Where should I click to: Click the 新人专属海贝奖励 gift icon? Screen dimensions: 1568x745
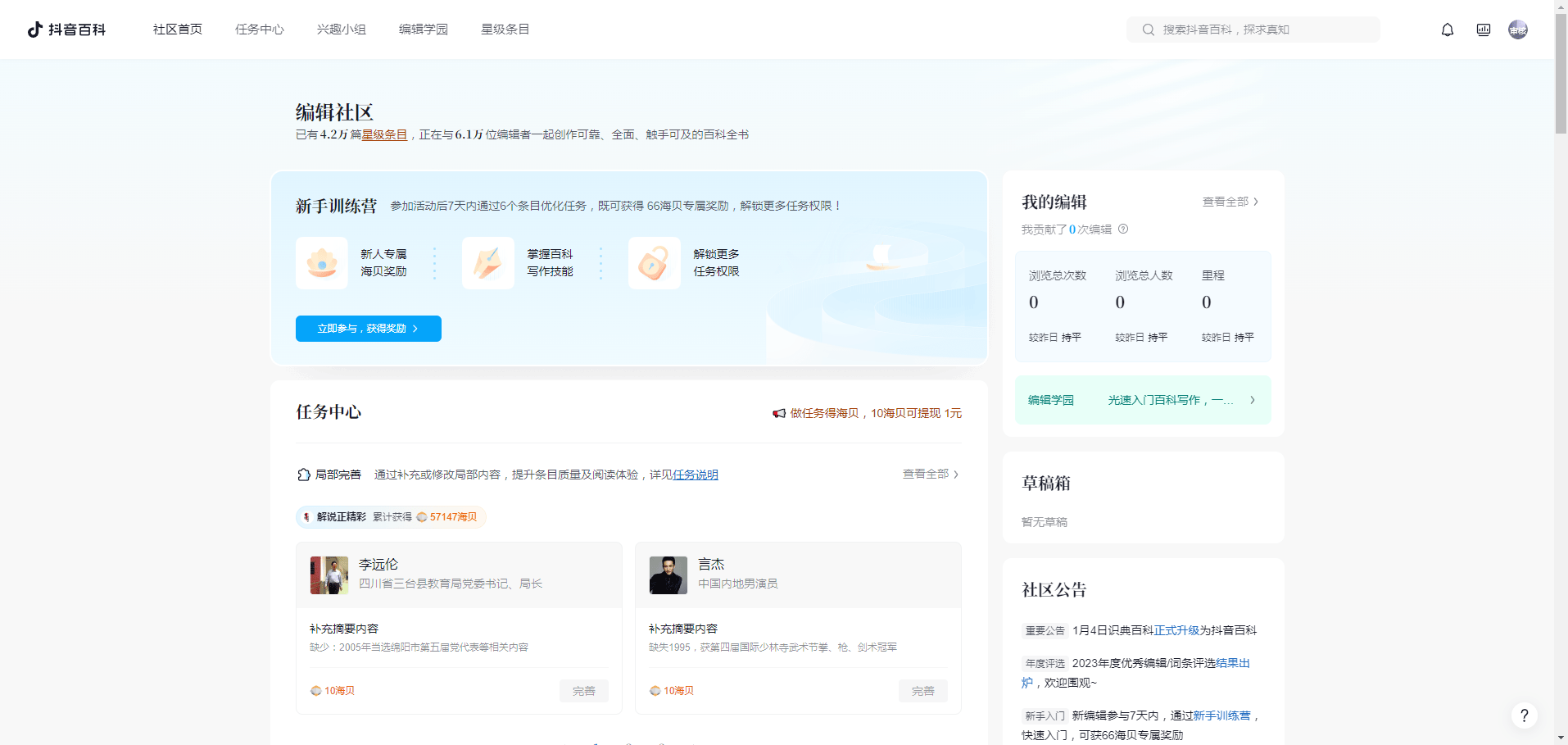(x=322, y=262)
